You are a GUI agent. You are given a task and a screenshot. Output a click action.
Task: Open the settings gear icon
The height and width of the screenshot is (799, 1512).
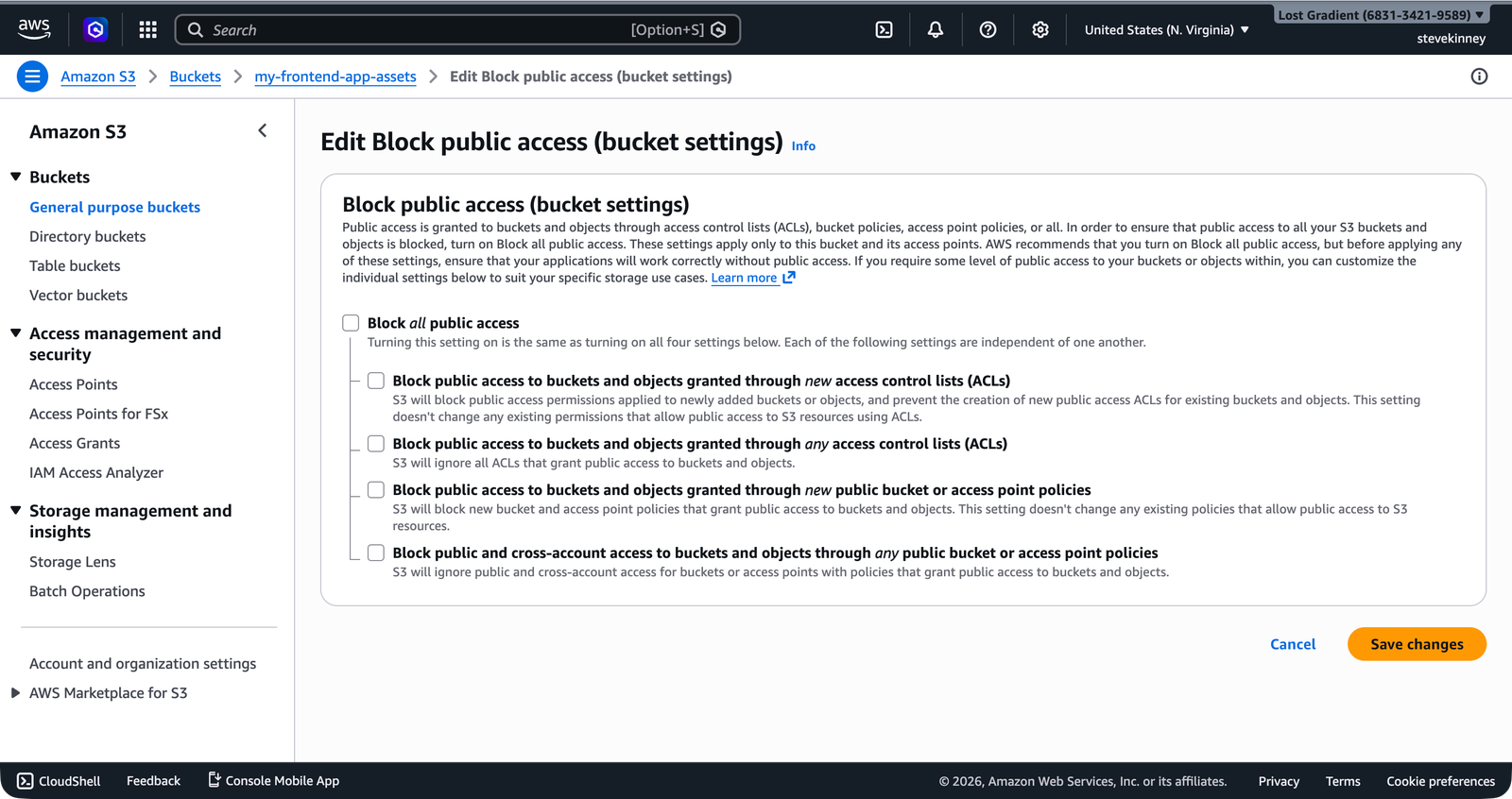pos(1039,29)
